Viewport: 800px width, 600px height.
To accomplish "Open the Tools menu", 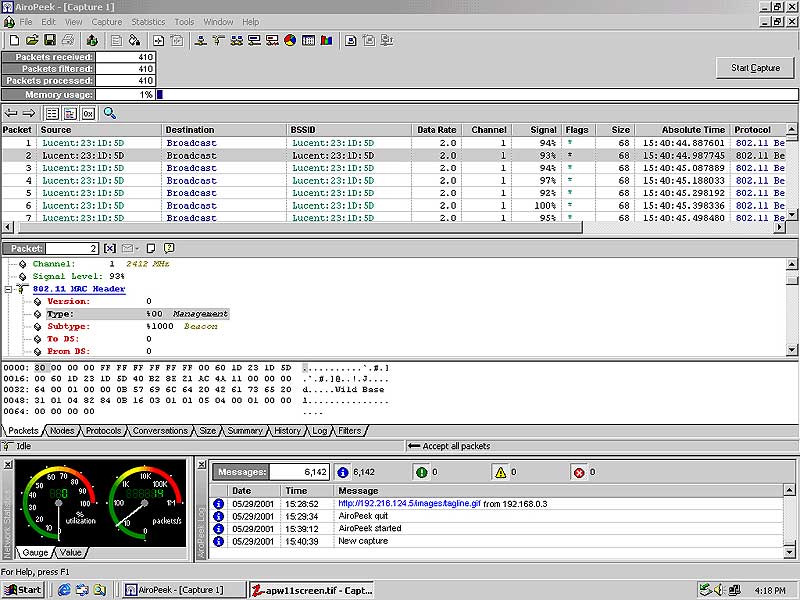I will (x=184, y=22).
